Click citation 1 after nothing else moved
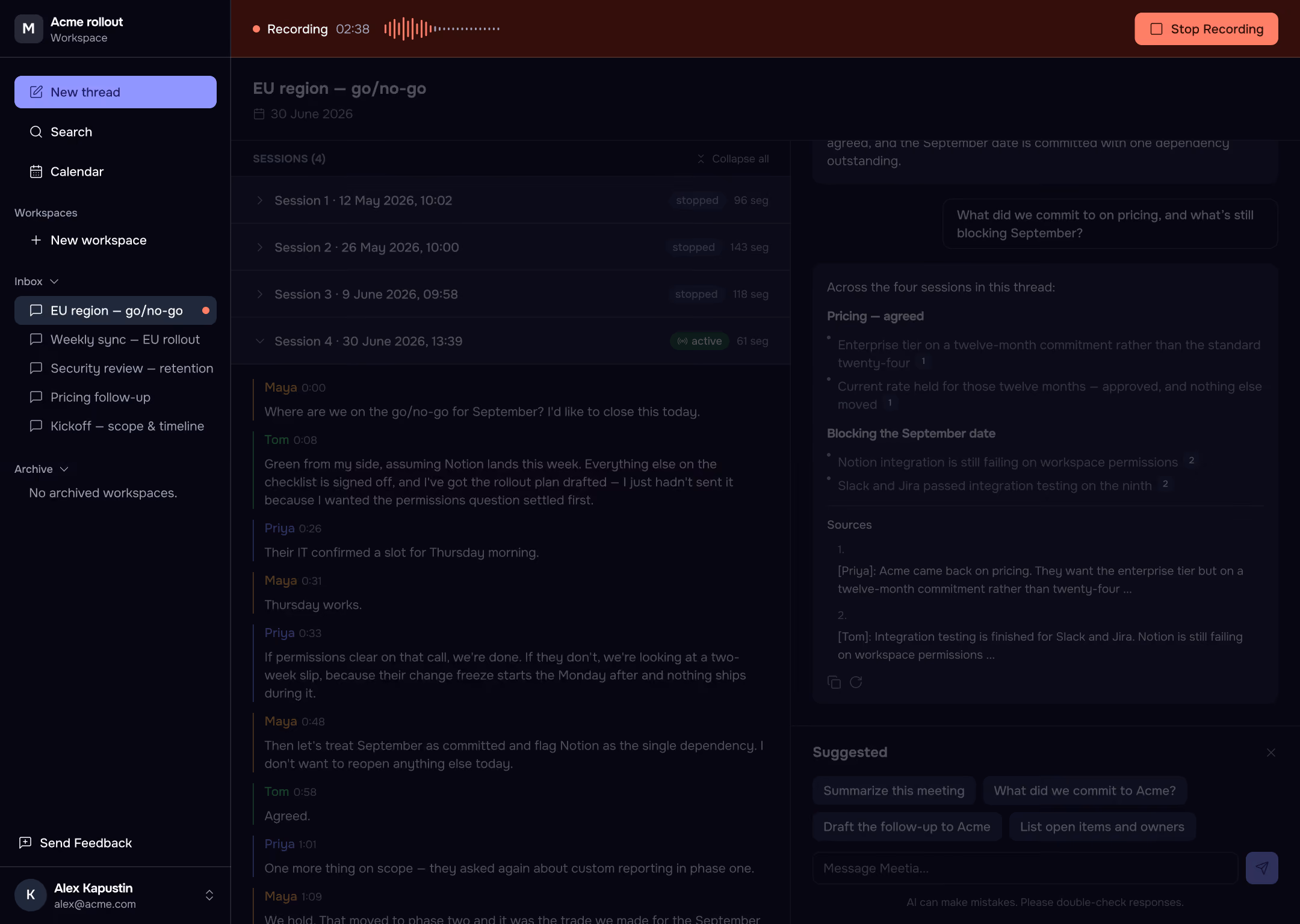This screenshot has height=924, width=1300. 890,402
